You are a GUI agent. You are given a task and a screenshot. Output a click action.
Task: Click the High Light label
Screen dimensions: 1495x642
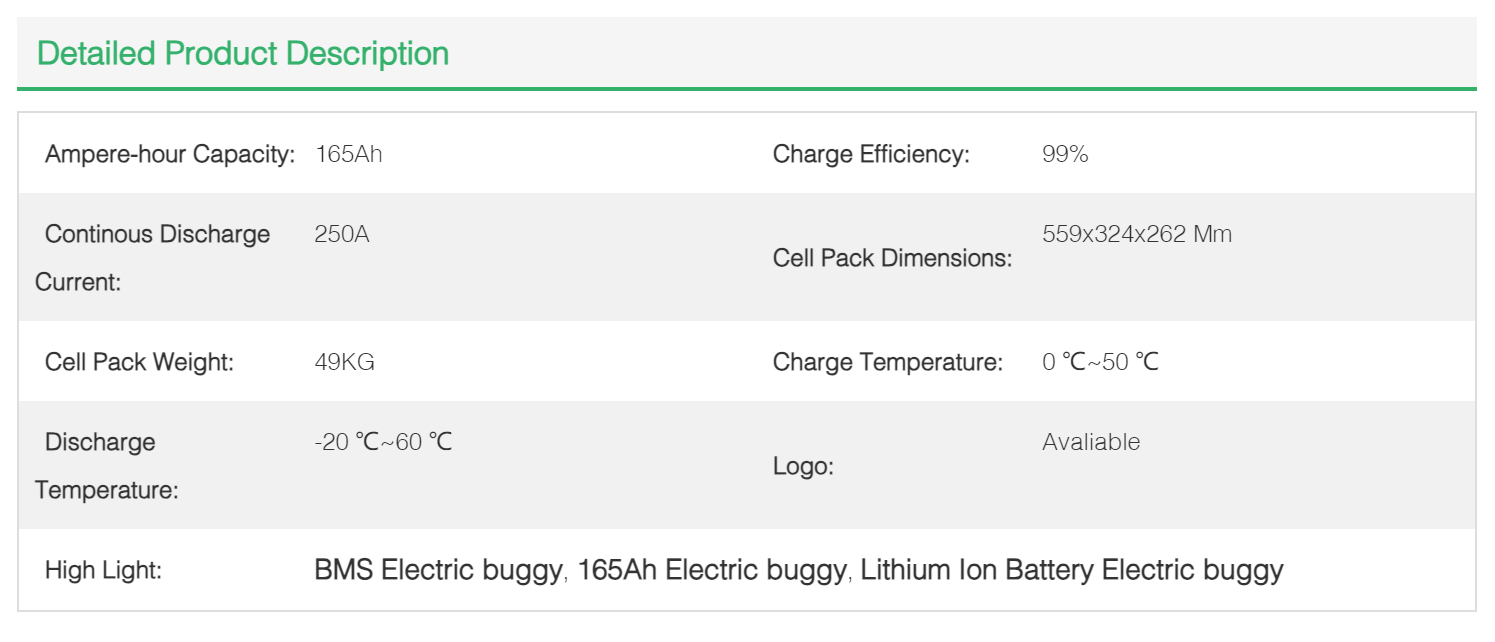coord(103,571)
